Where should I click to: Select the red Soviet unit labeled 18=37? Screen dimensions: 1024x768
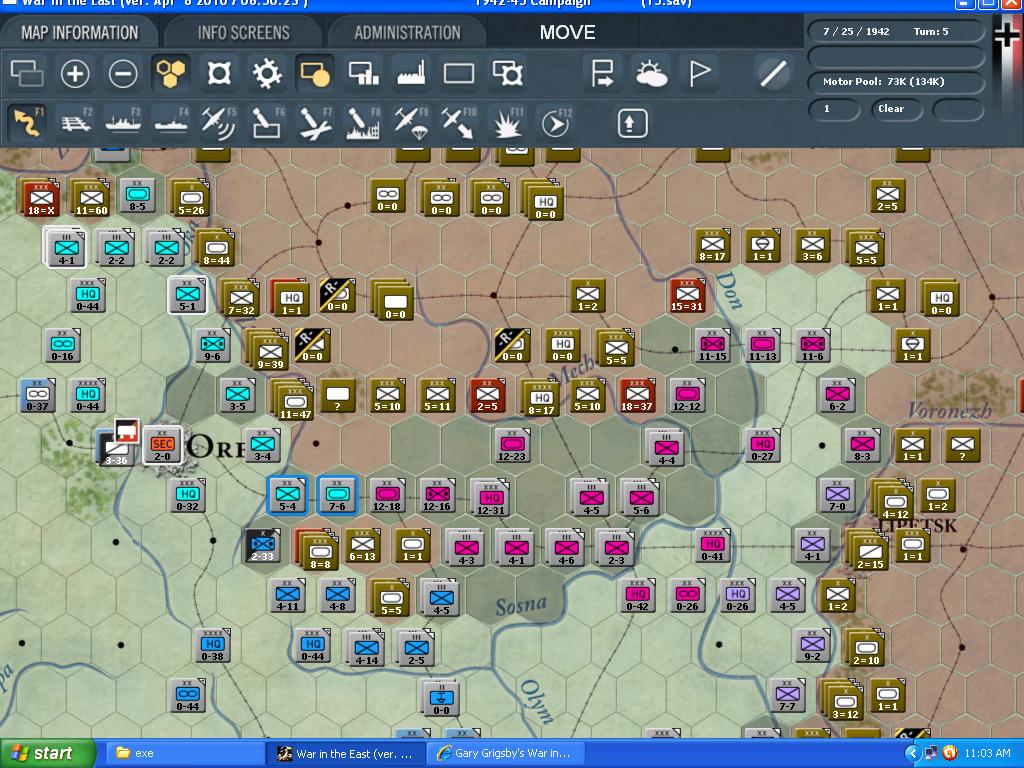[x=637, y=396]
